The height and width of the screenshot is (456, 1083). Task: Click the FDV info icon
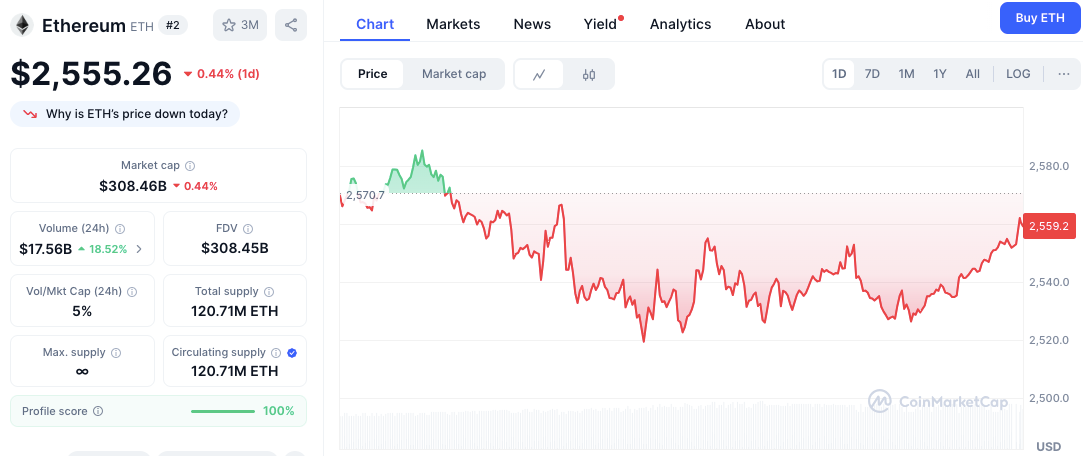[248, 229]
